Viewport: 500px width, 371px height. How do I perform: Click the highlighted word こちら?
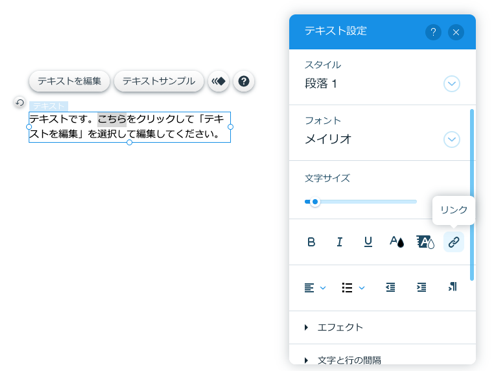point(112,119)
